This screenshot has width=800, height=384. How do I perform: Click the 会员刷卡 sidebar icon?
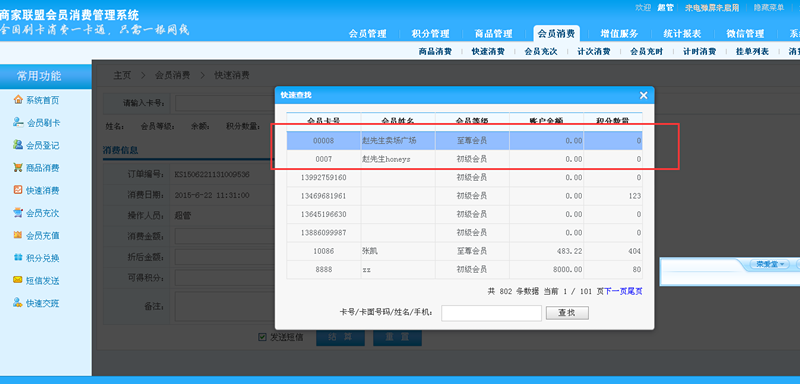(18, 122)
